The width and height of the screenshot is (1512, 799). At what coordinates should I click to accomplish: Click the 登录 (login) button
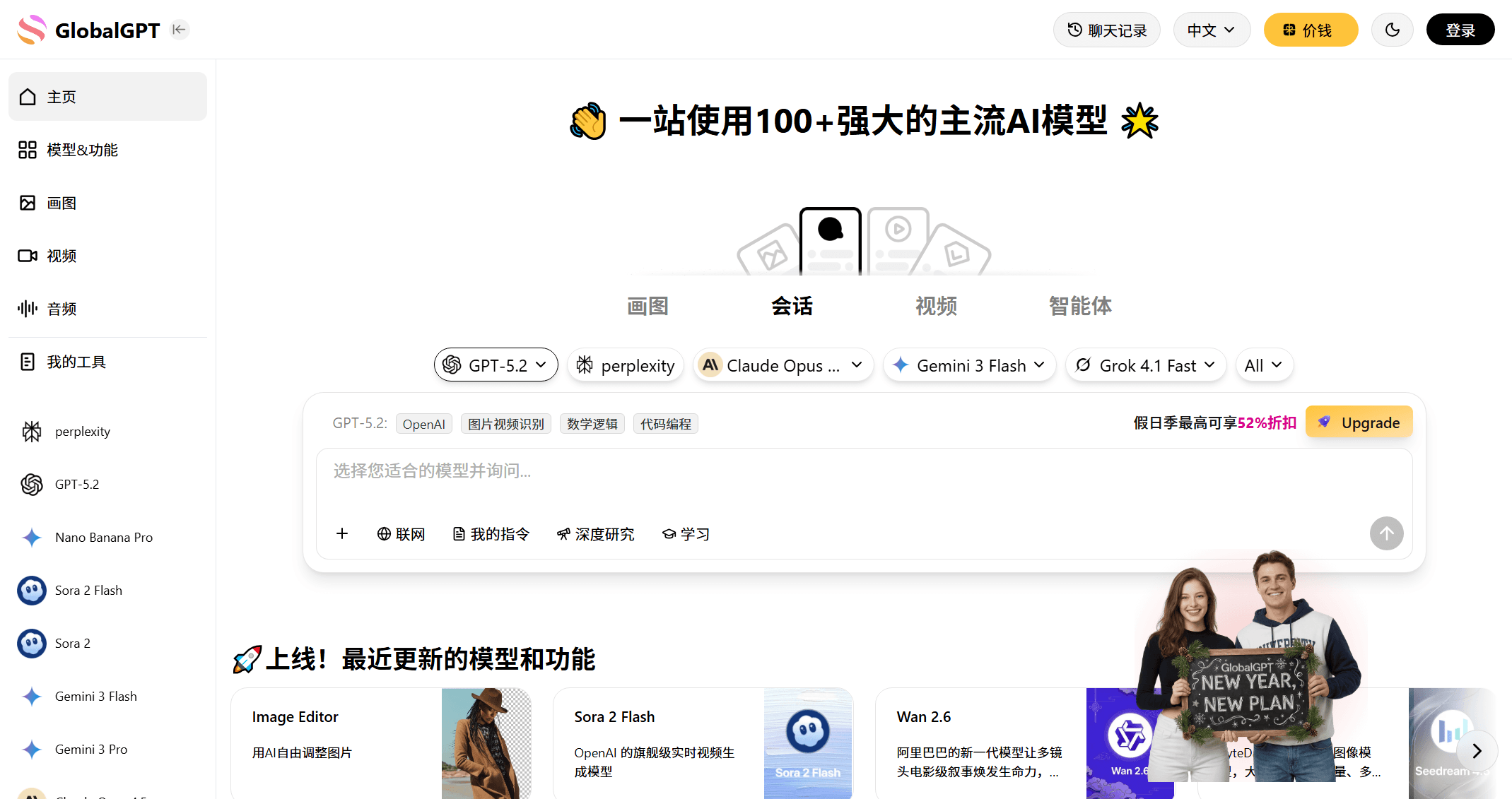coord(1460,29)
